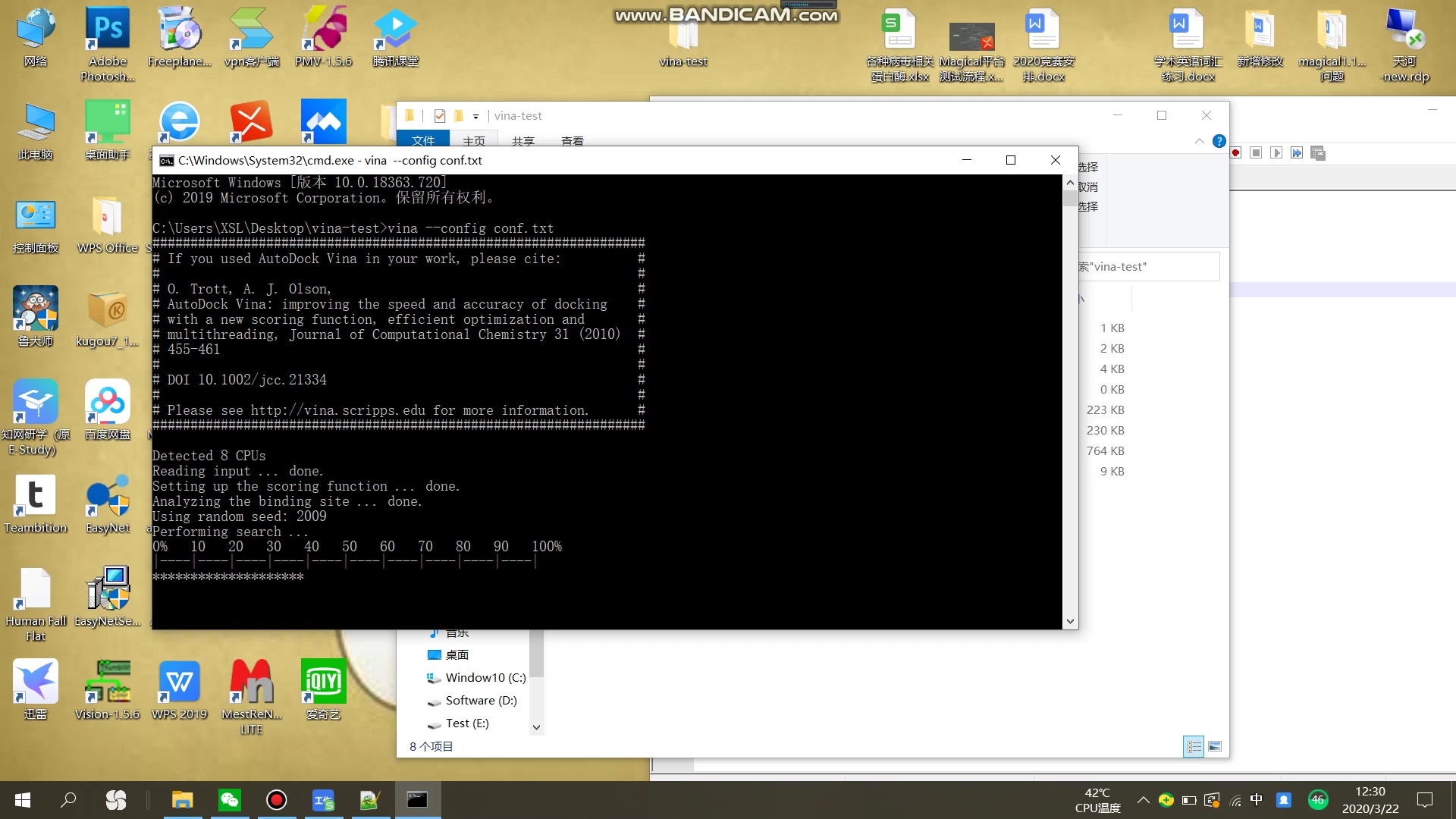This screenshot has height=819, width=1456.
Task: Collapse the Explorer ribbon with chevron
Action: [x=1199, y=141]
